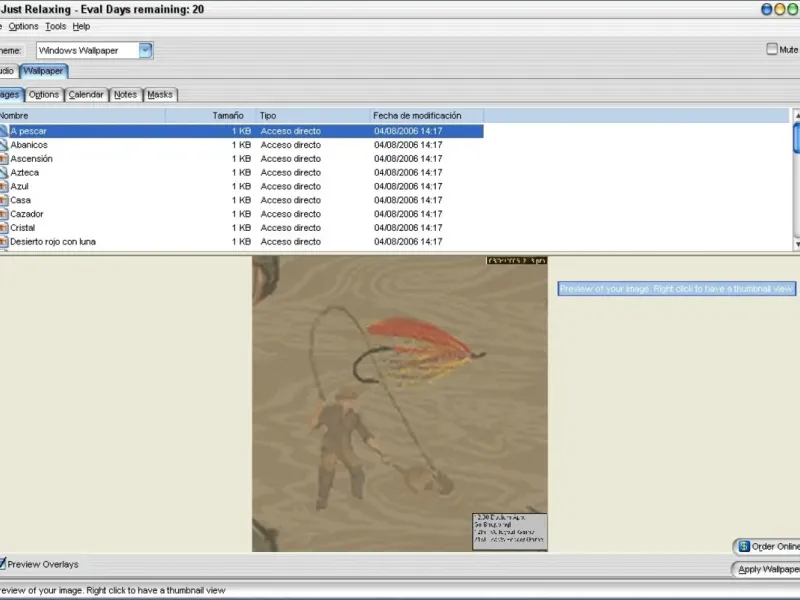
Task: Select the icon next to Azteca
Action: point(3,172)
